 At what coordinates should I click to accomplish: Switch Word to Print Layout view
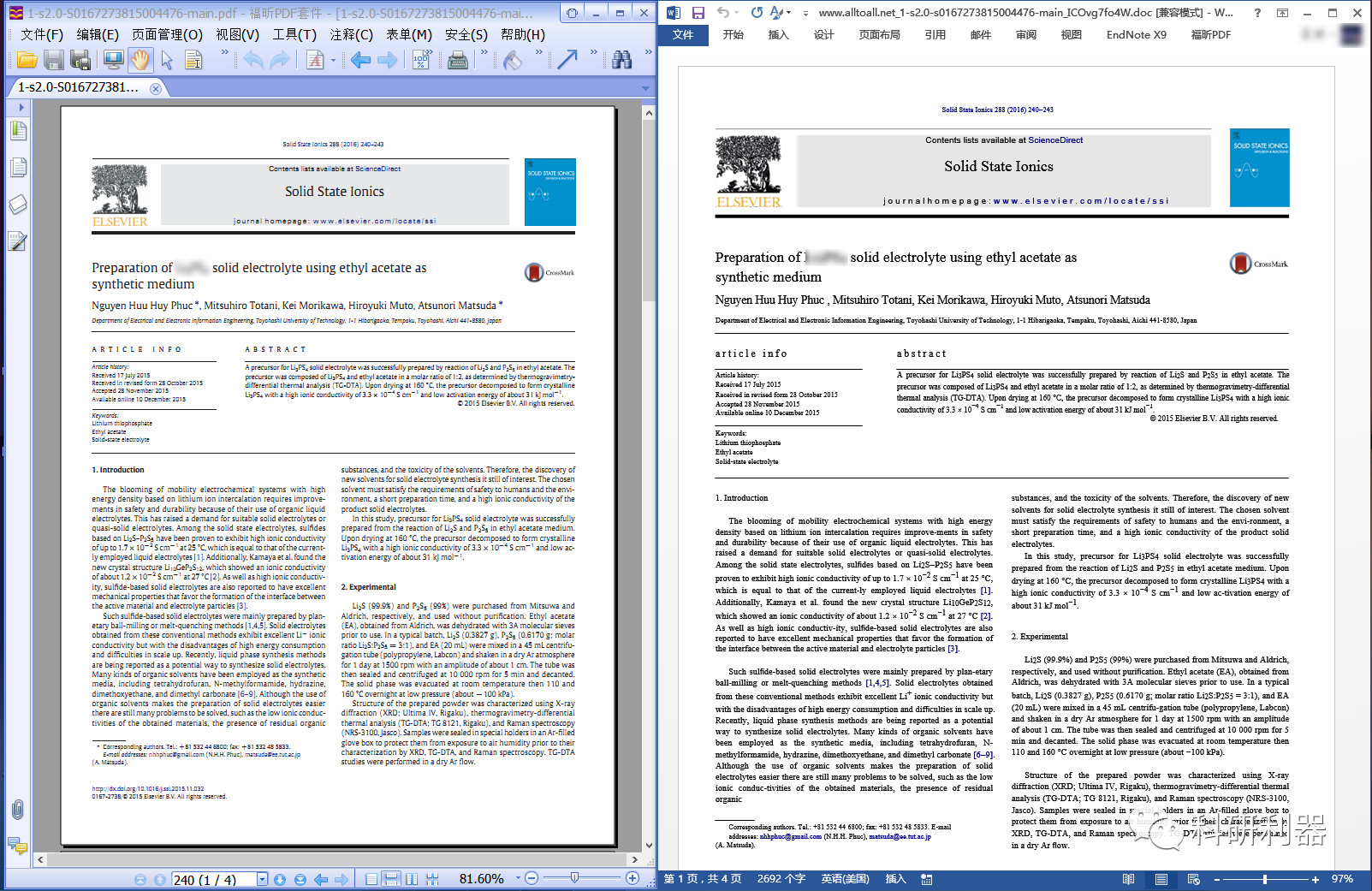tap(1161, 879)
